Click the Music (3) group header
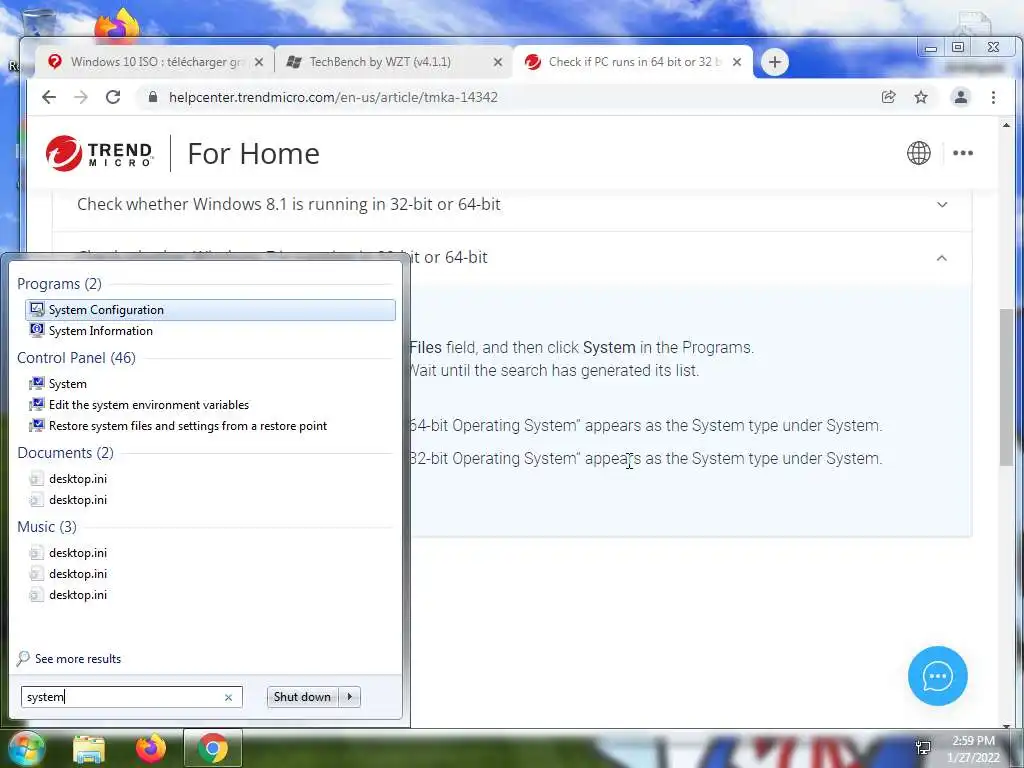 click(47, 526)
